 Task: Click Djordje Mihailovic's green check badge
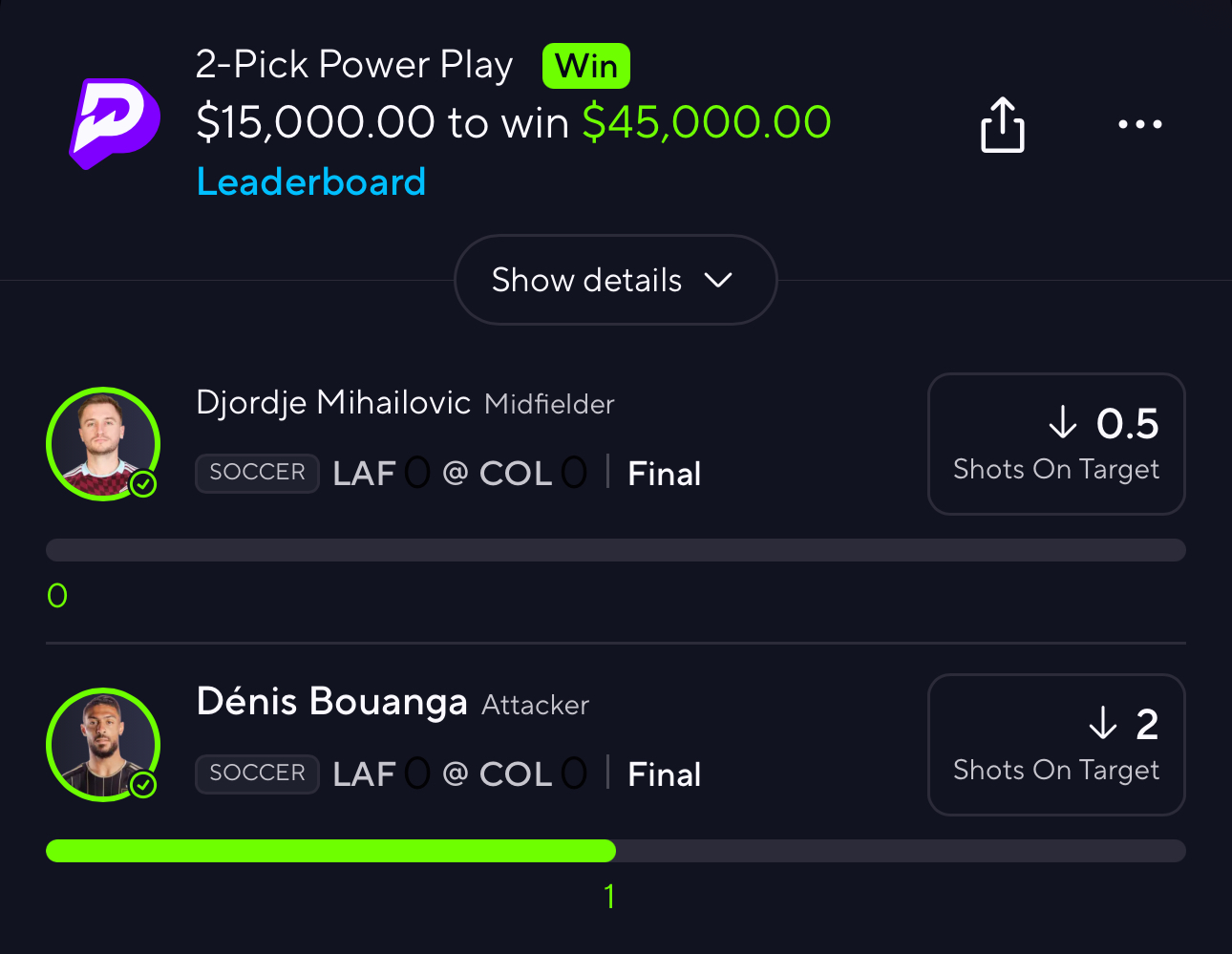[143, 484]
